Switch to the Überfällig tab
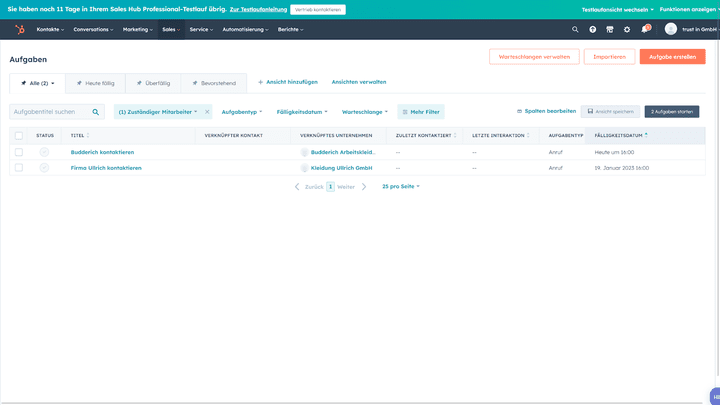 click(x=153, y=83)
